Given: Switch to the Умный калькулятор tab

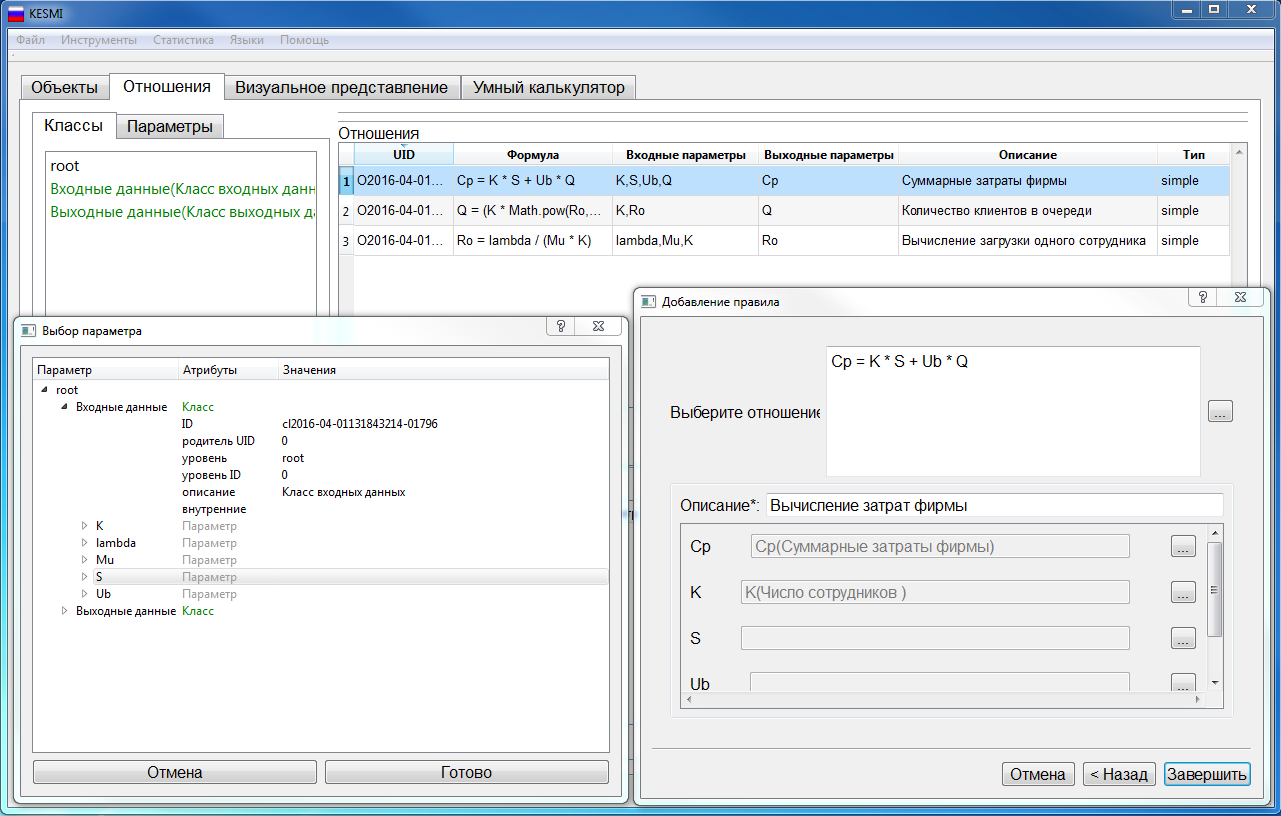Looking at the screenshot, I should tap(549, 87).
